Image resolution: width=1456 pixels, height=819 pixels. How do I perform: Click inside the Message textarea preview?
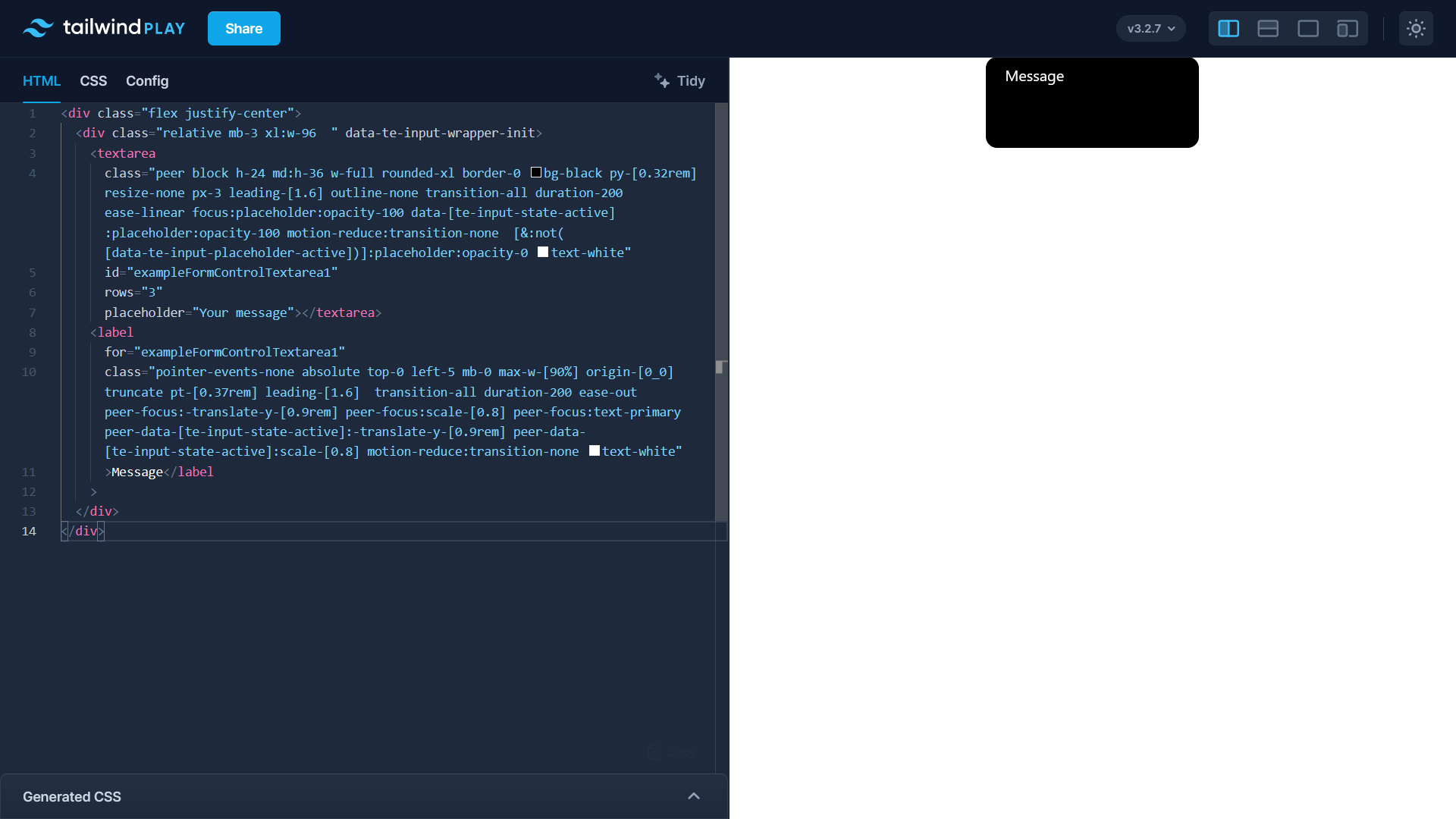tap(1092, 106)
